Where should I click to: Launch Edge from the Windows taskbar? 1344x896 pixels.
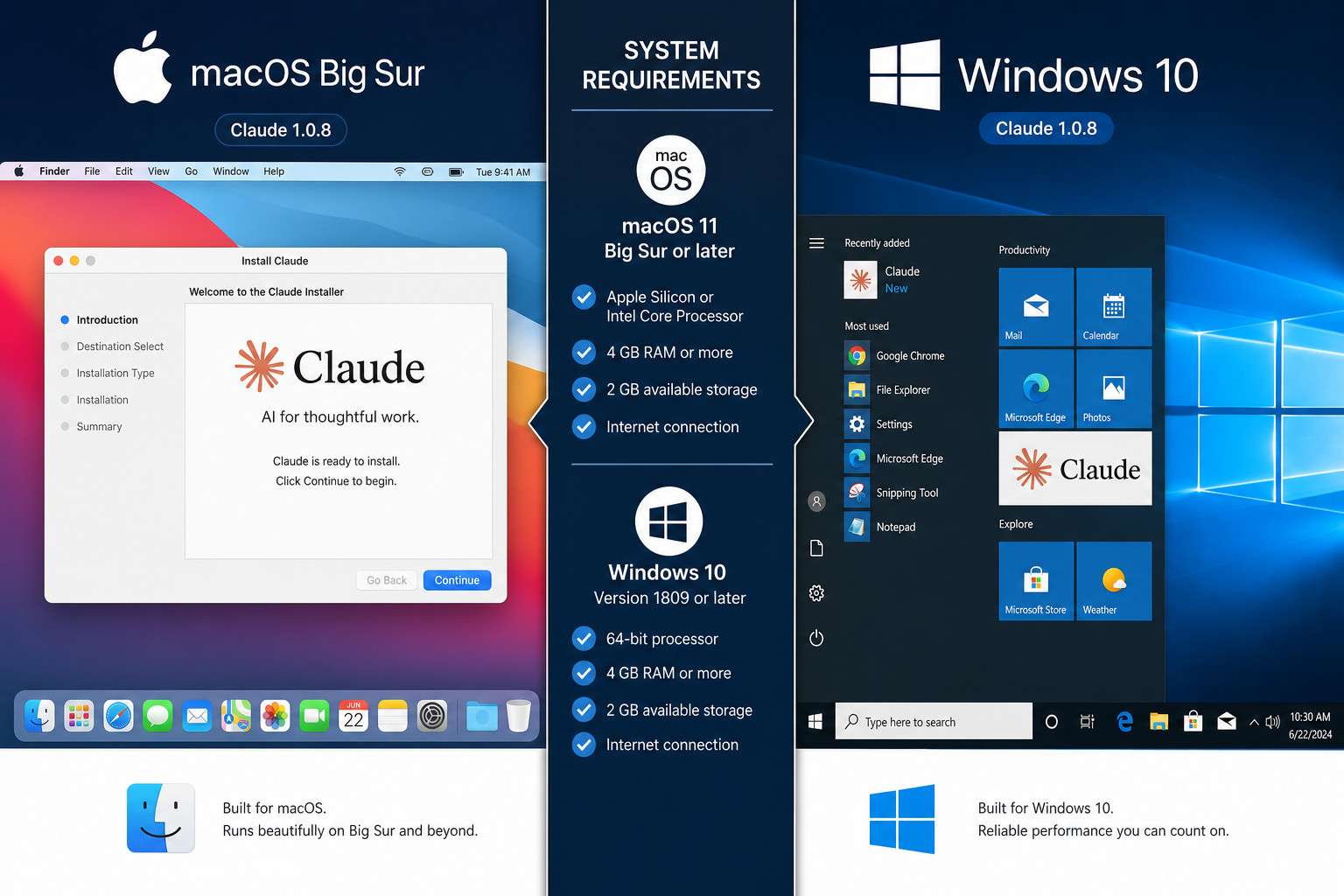(x=1124, y=721)
